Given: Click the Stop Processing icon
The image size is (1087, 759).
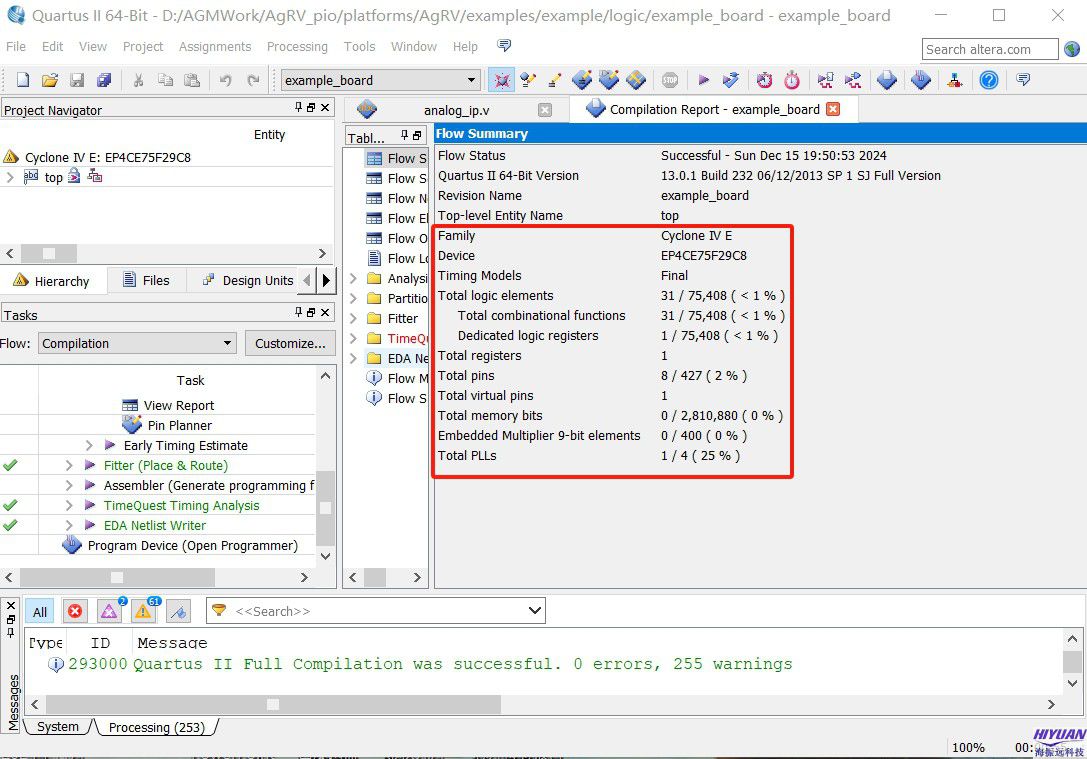Looking at the screenshot, I should coord(670,81).
